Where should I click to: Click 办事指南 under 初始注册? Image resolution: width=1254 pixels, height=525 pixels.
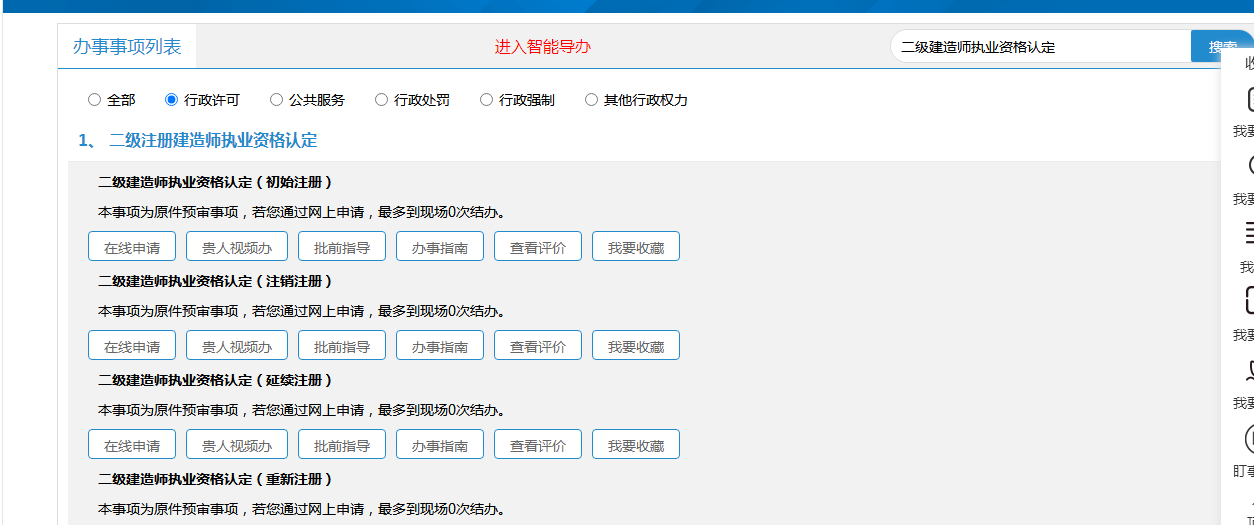coord(440,247)
